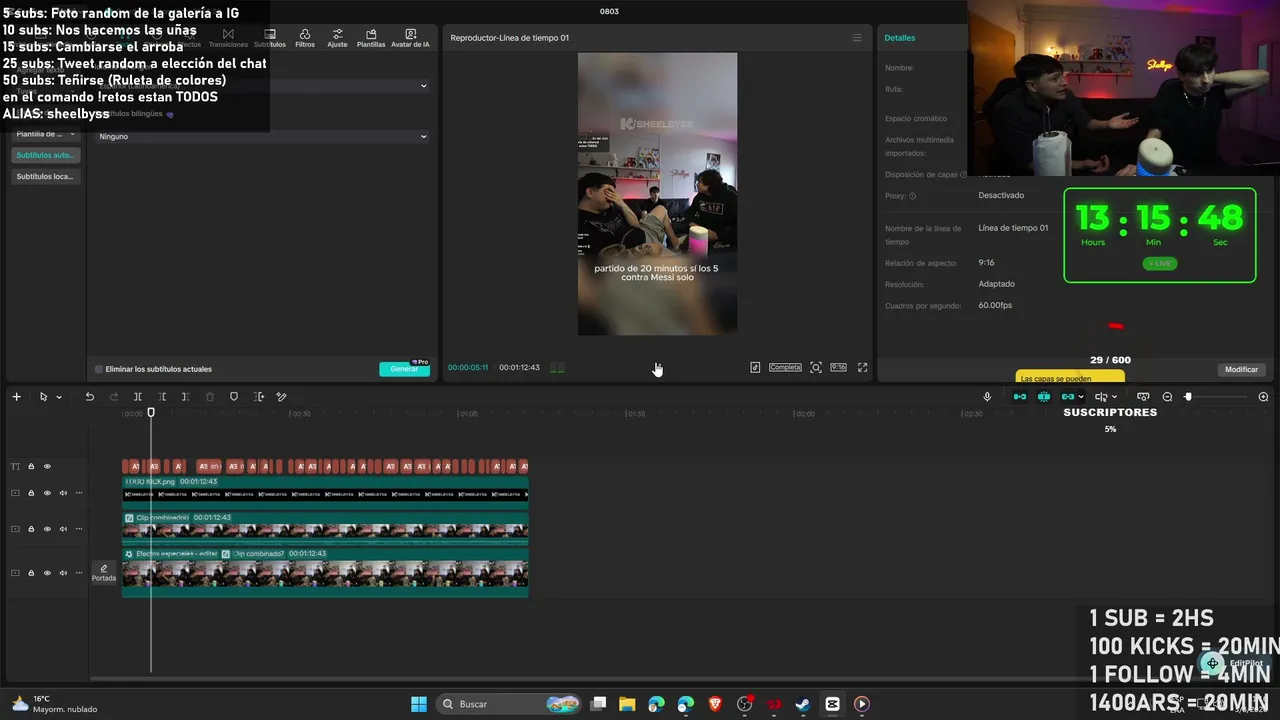Screen dimensions: 1280x720
Task: Undo the last action
Action: [x=89, y=397]
